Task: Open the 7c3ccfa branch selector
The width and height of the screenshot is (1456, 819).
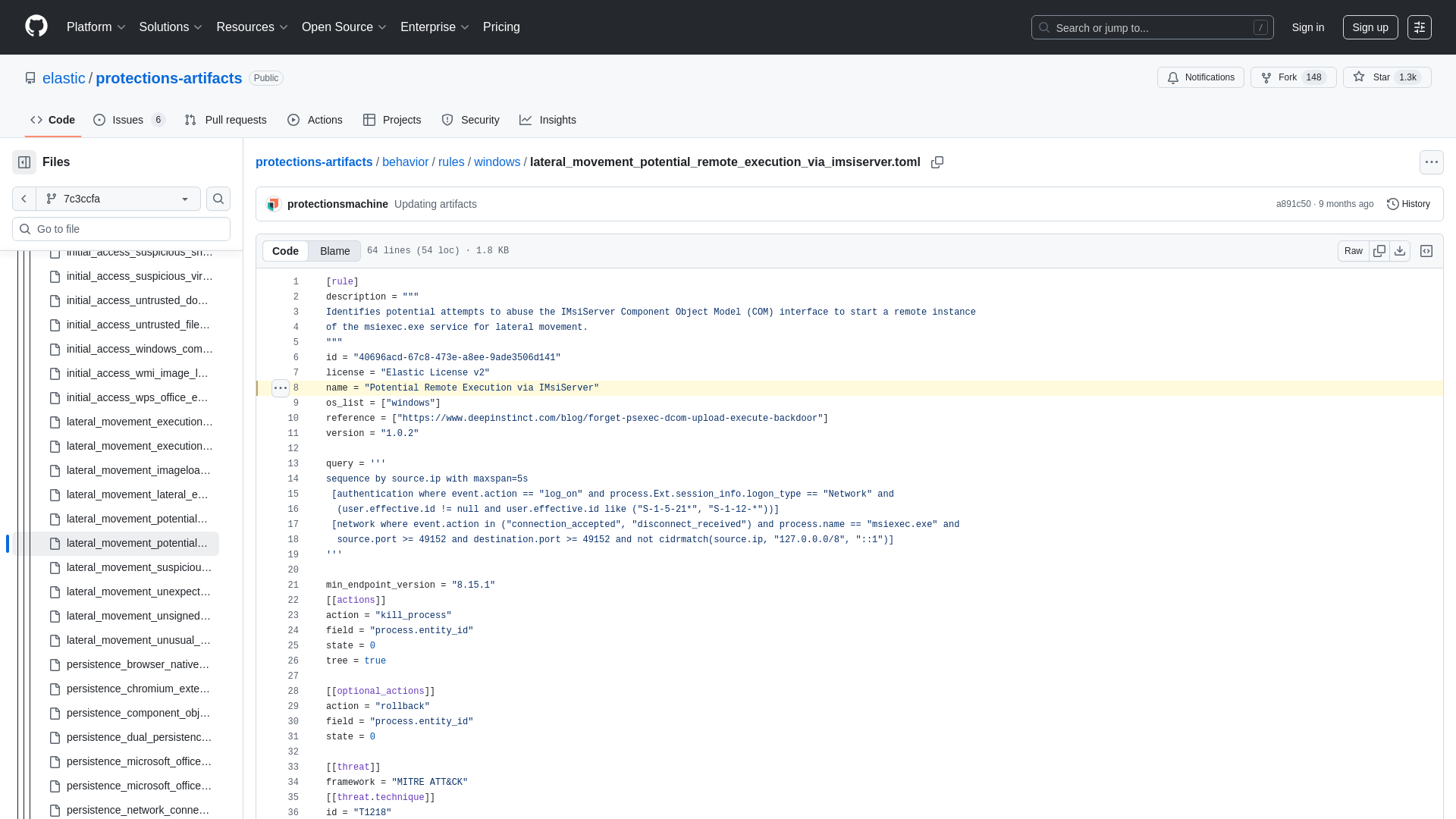Action: point(118,199)
